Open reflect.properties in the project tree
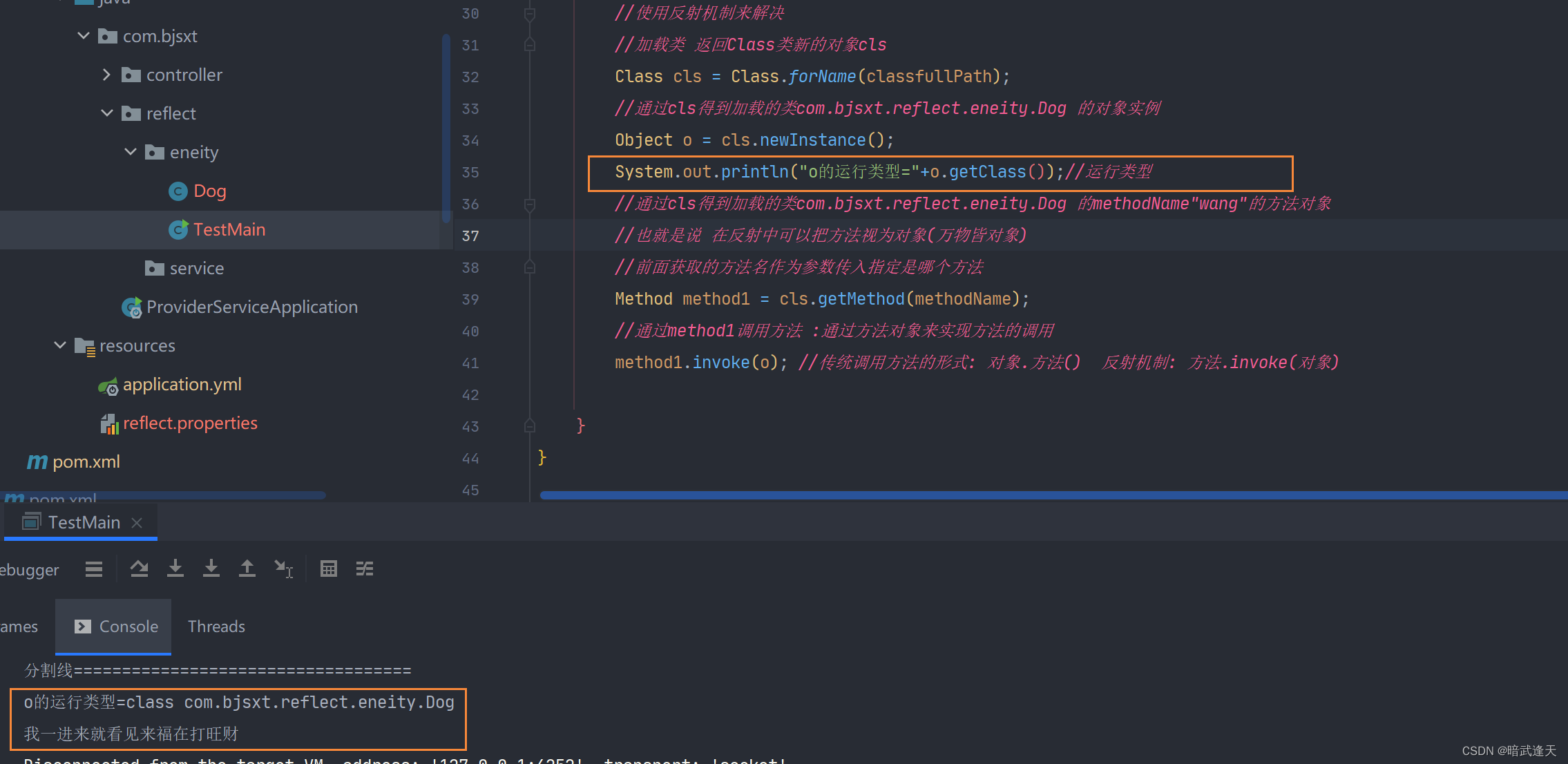Viewport: 1568px width, 764px height. point(190,423)
